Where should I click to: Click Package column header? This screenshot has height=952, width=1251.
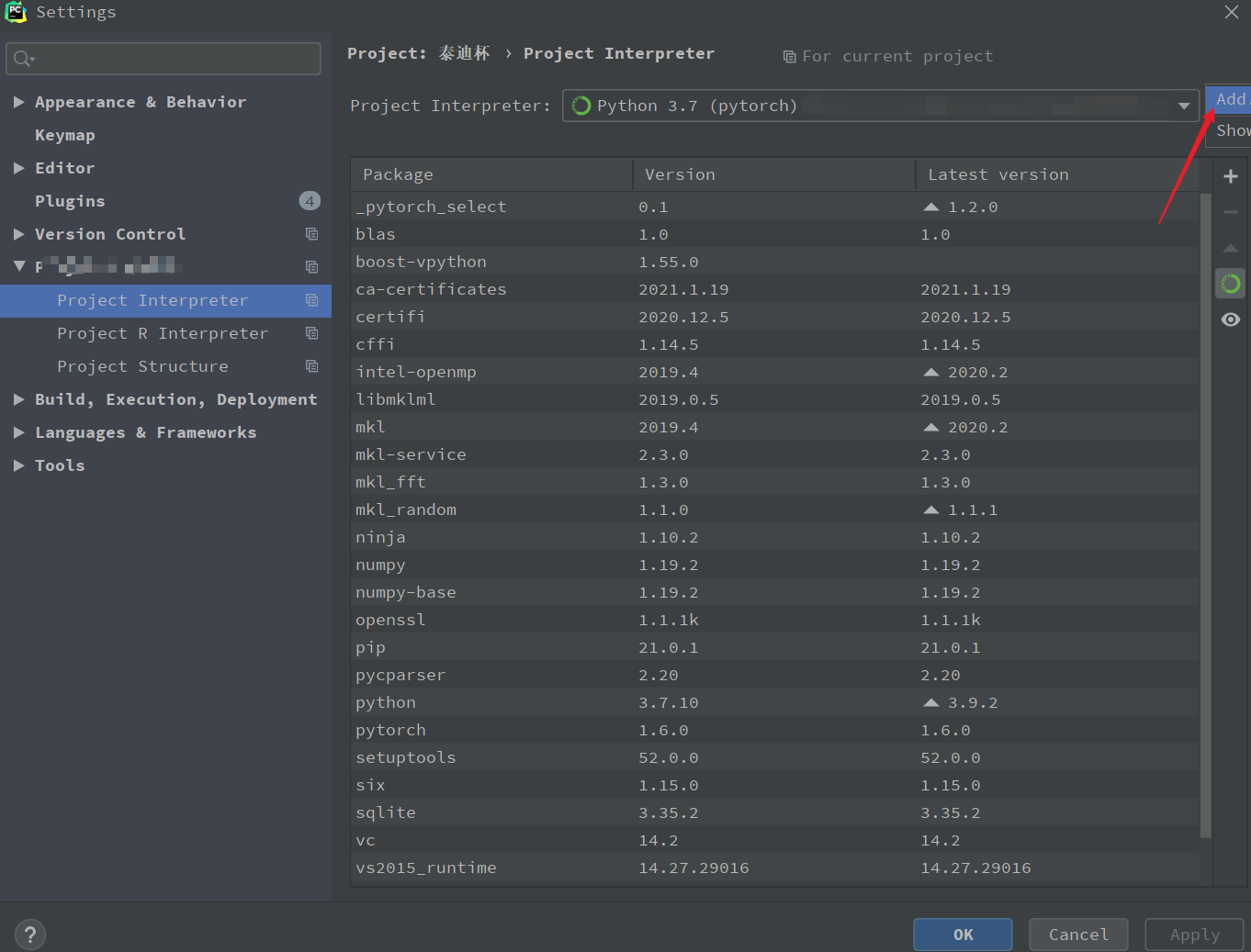(491, 174)
